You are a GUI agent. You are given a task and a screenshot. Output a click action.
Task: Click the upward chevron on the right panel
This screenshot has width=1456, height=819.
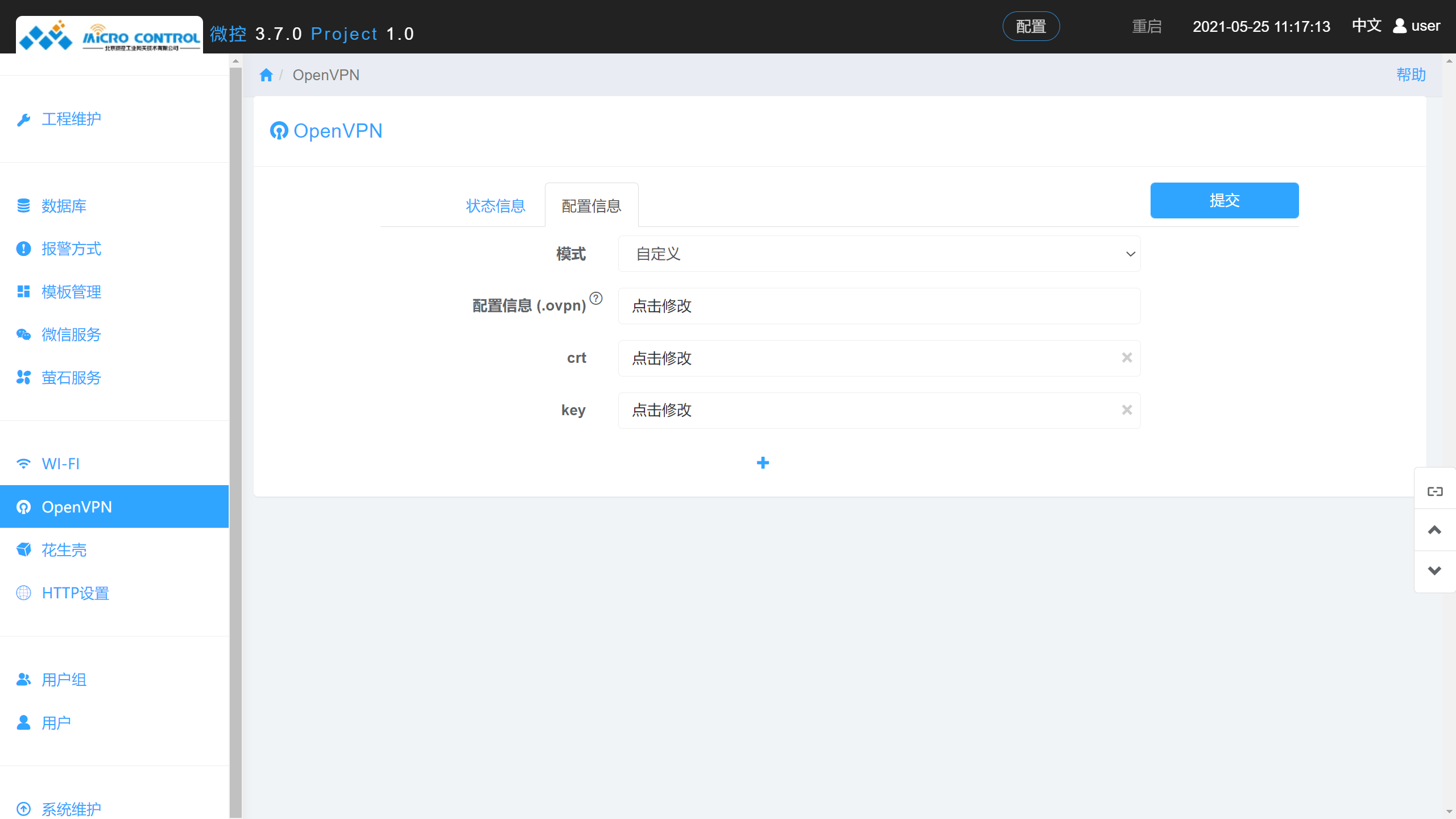coord(1435,530)
